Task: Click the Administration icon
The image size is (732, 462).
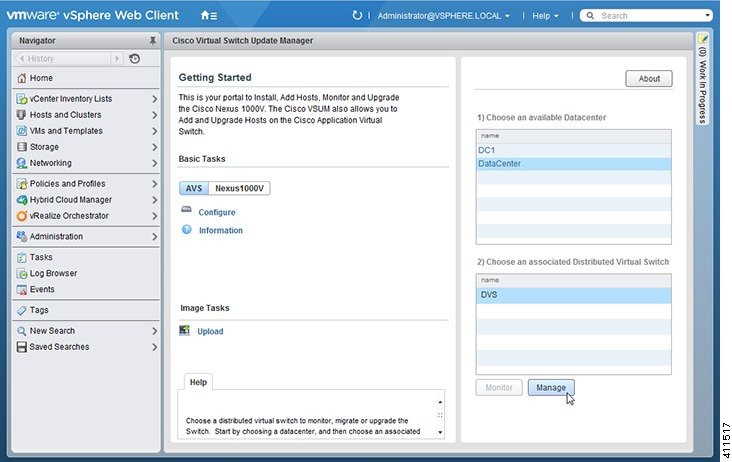Action: 21,237
